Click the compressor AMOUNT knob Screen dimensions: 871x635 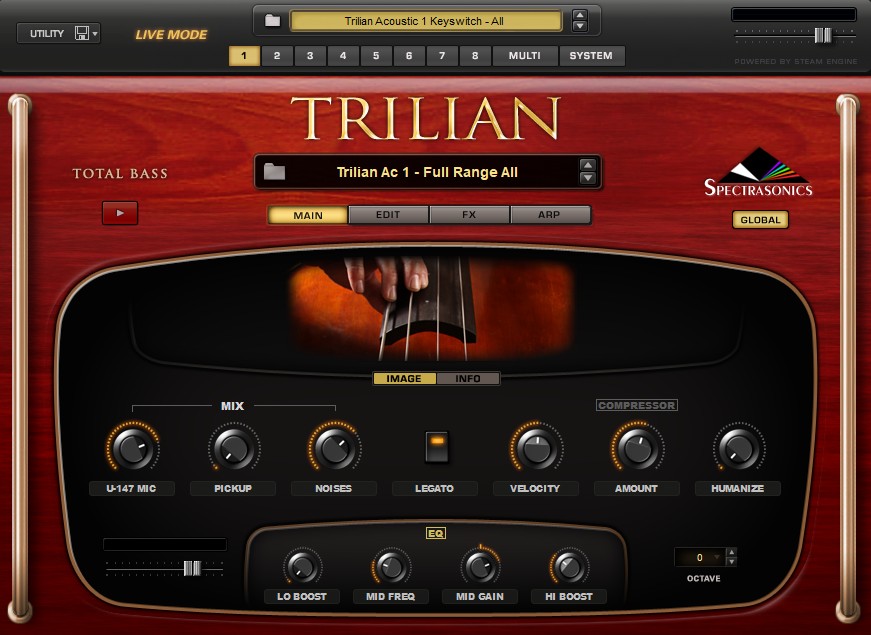[x=638, y=448]
